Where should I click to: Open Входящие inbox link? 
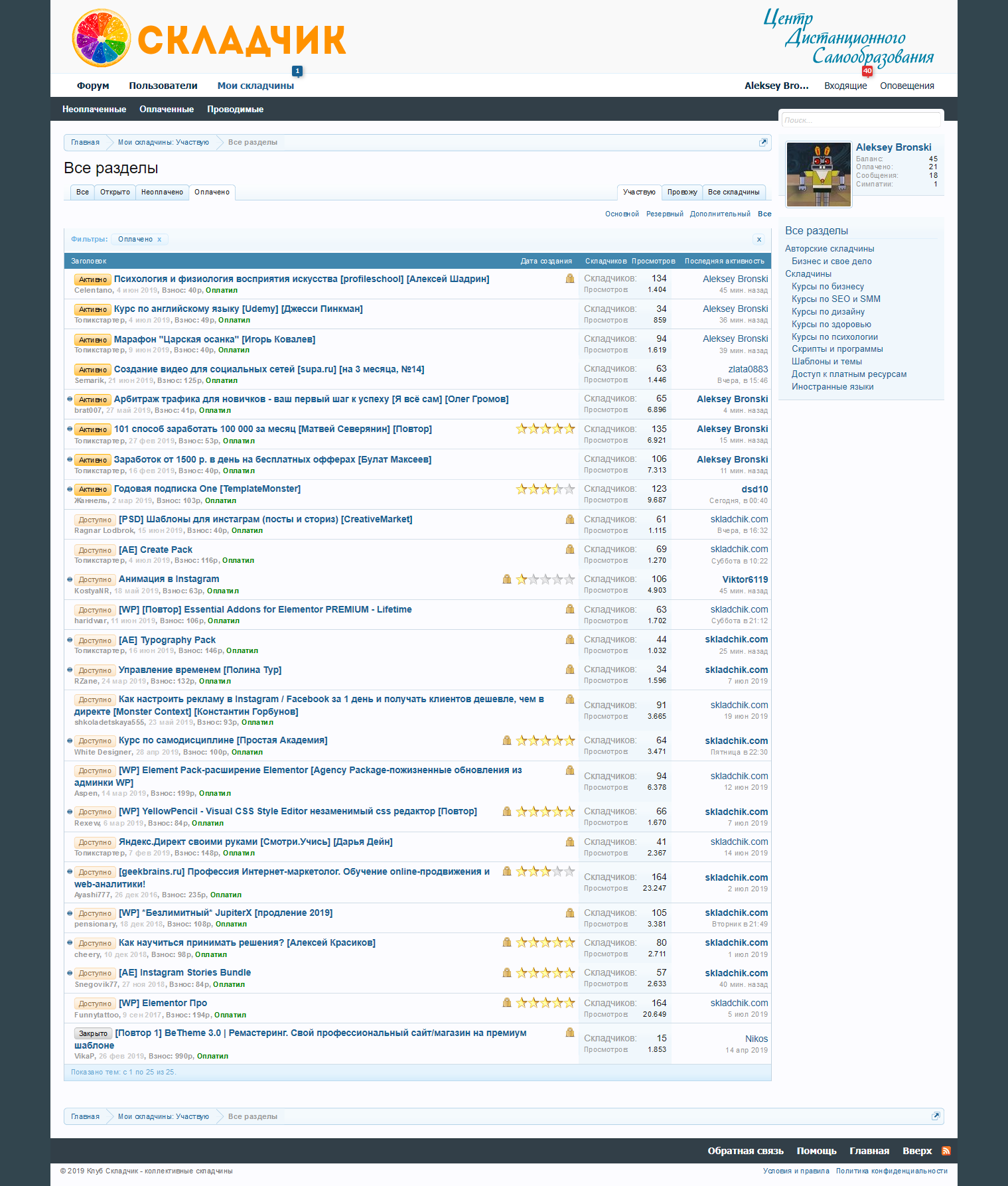[845, 86]
